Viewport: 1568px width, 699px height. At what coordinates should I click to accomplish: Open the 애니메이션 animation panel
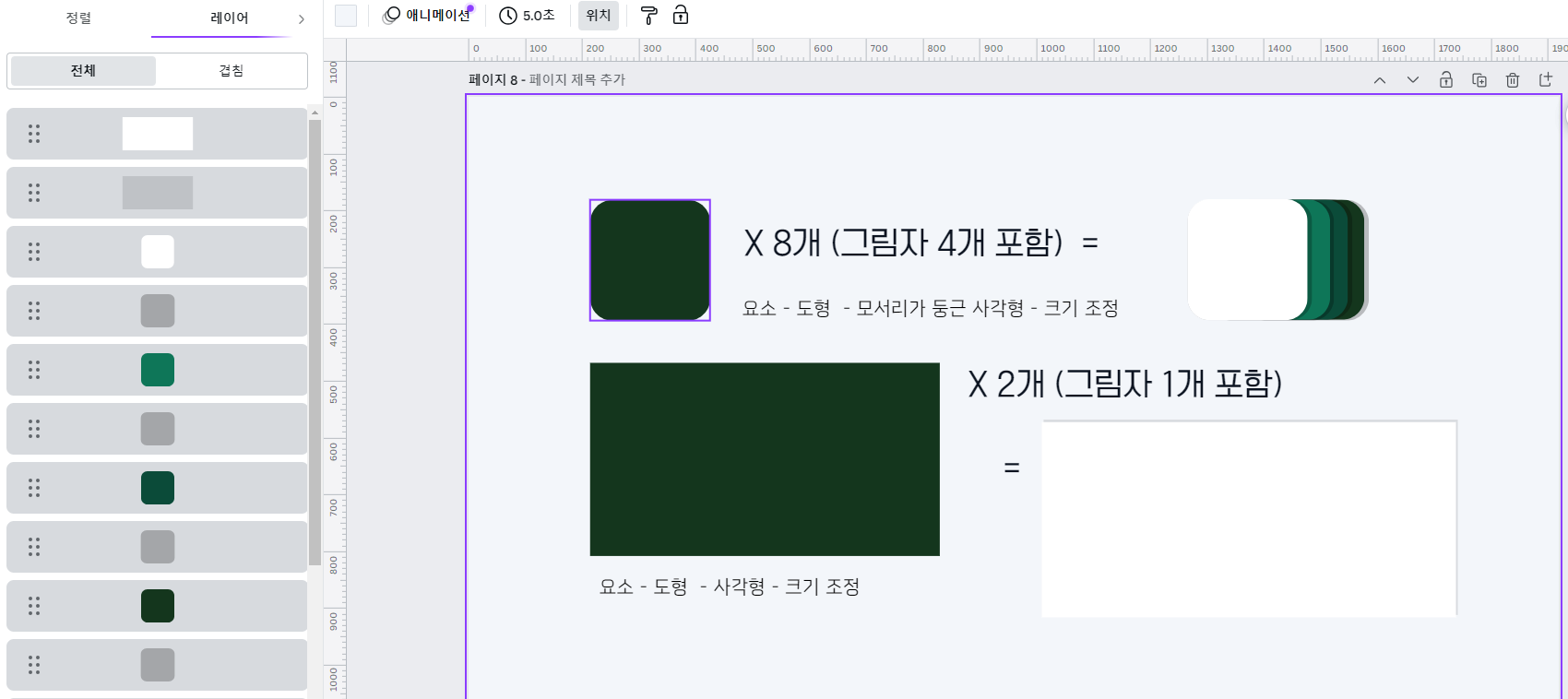[427, 15]
